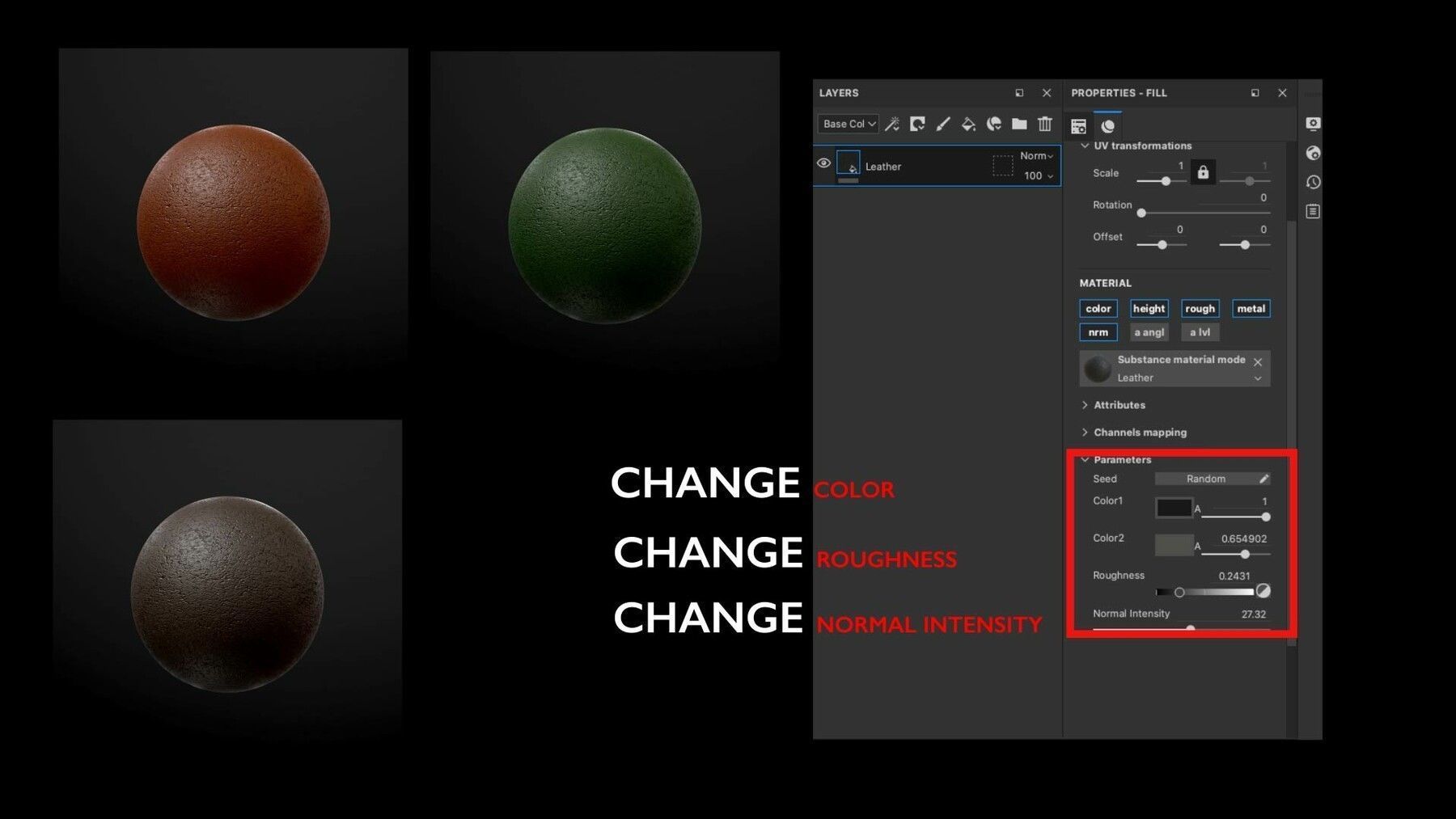Screen dimensions: 1456x819
Task: Click the Color2 alpha slider
Action: pos(1235,554)
